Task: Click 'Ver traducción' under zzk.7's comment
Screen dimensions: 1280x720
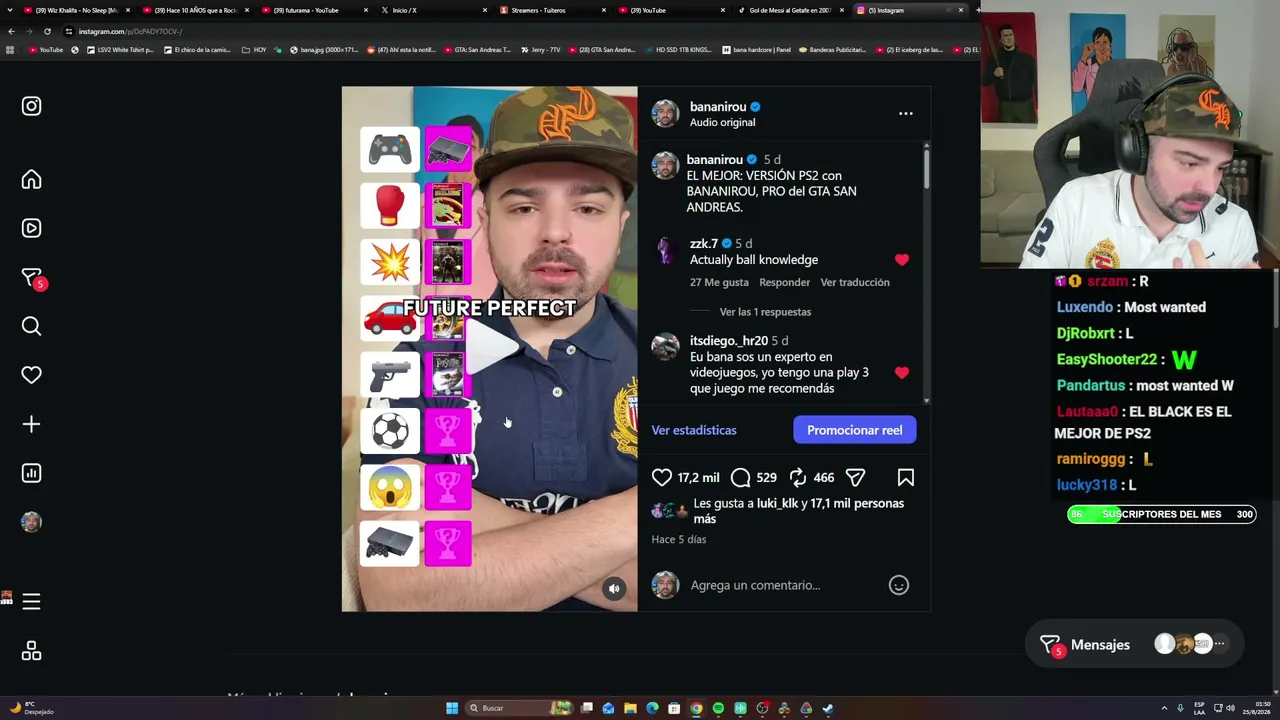Action: tap(855, 283)
